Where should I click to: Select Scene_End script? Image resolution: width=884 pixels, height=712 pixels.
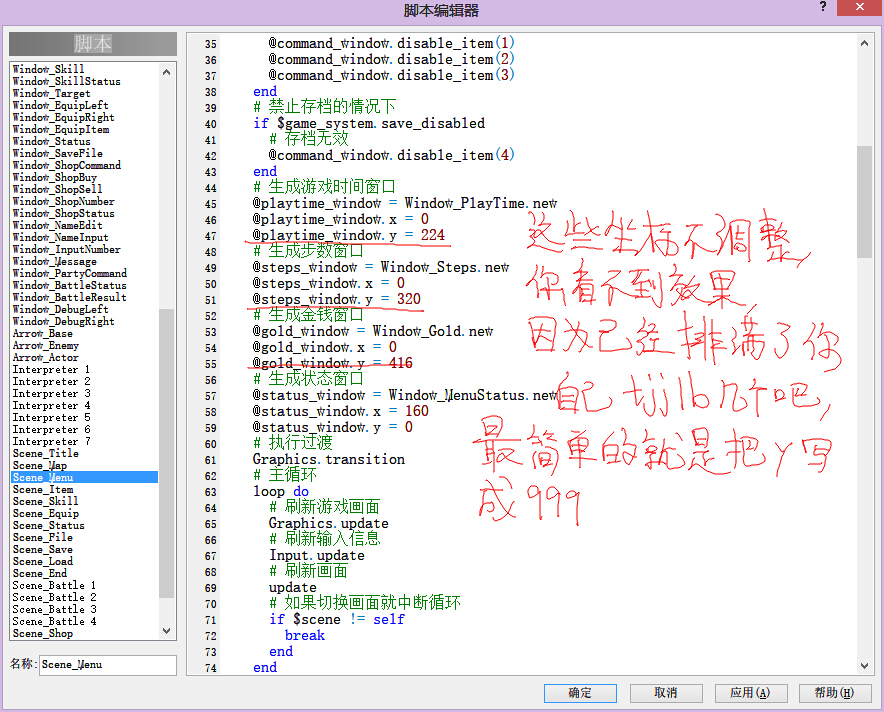tap(39, 573)
